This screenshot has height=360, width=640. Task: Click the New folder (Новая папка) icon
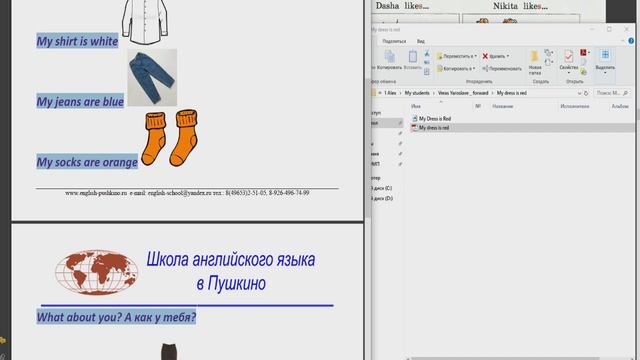(x=534, y=56)
